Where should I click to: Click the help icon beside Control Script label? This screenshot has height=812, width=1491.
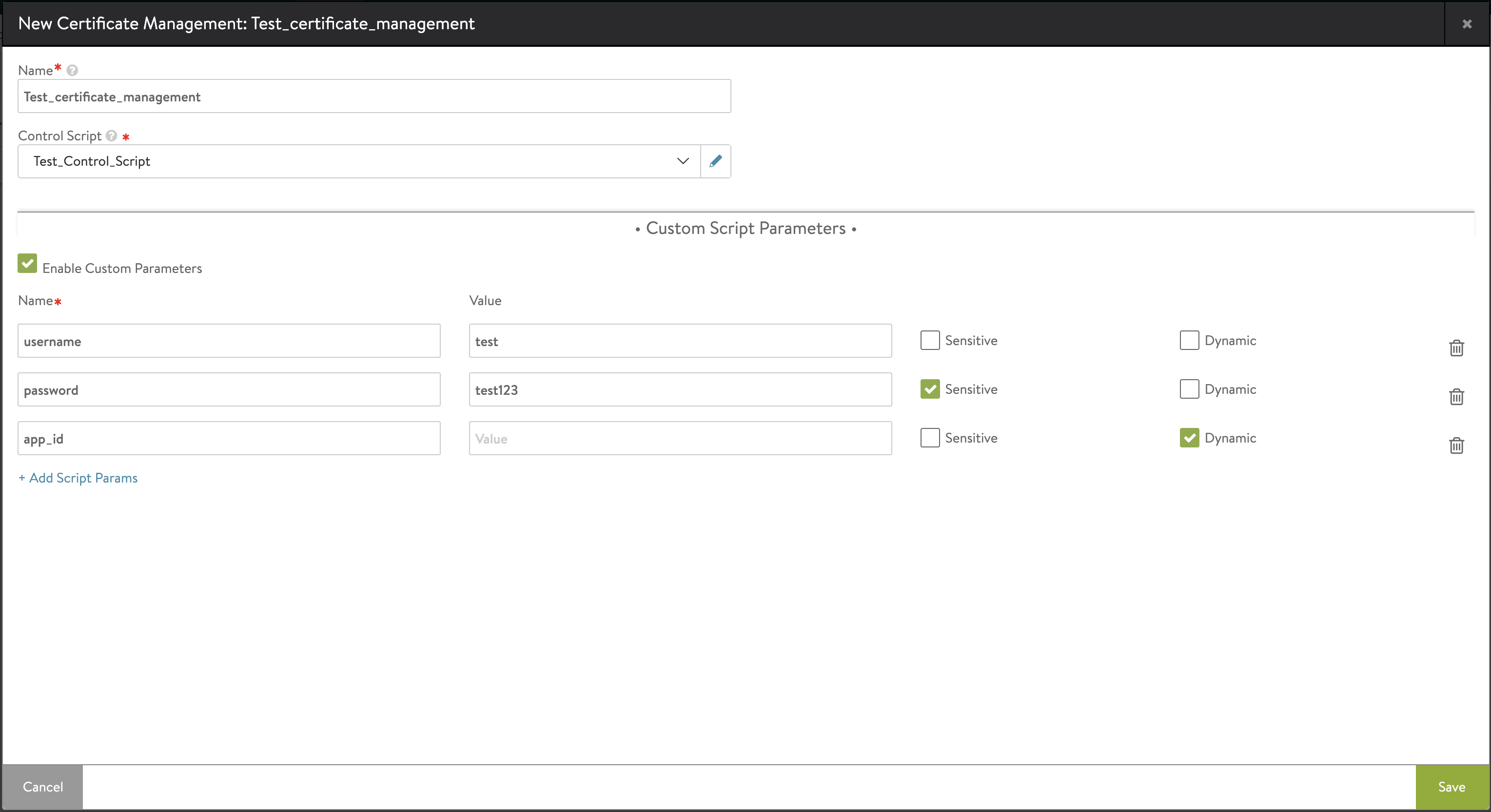pos(112,136)
